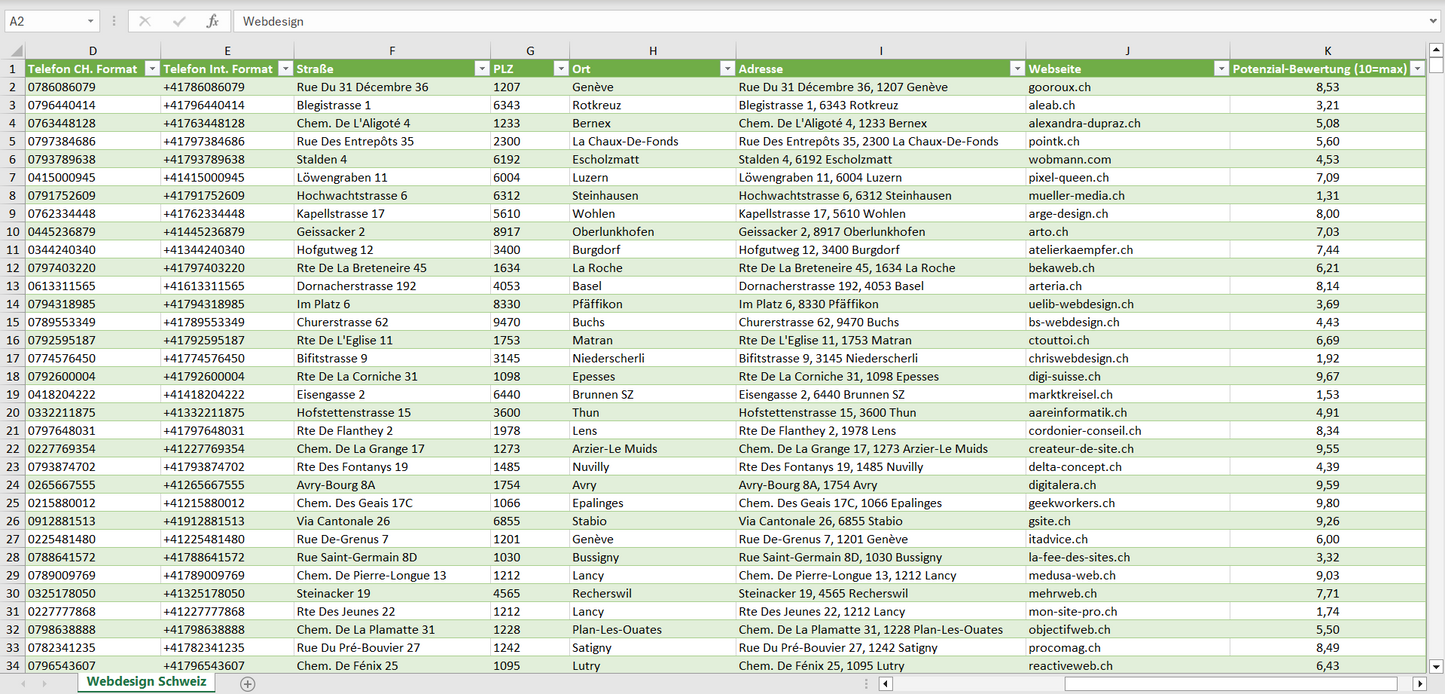Screen dimensions: 1445x694
Task: Add a new sheet with plus icon
Action: [x=248, y=684]
